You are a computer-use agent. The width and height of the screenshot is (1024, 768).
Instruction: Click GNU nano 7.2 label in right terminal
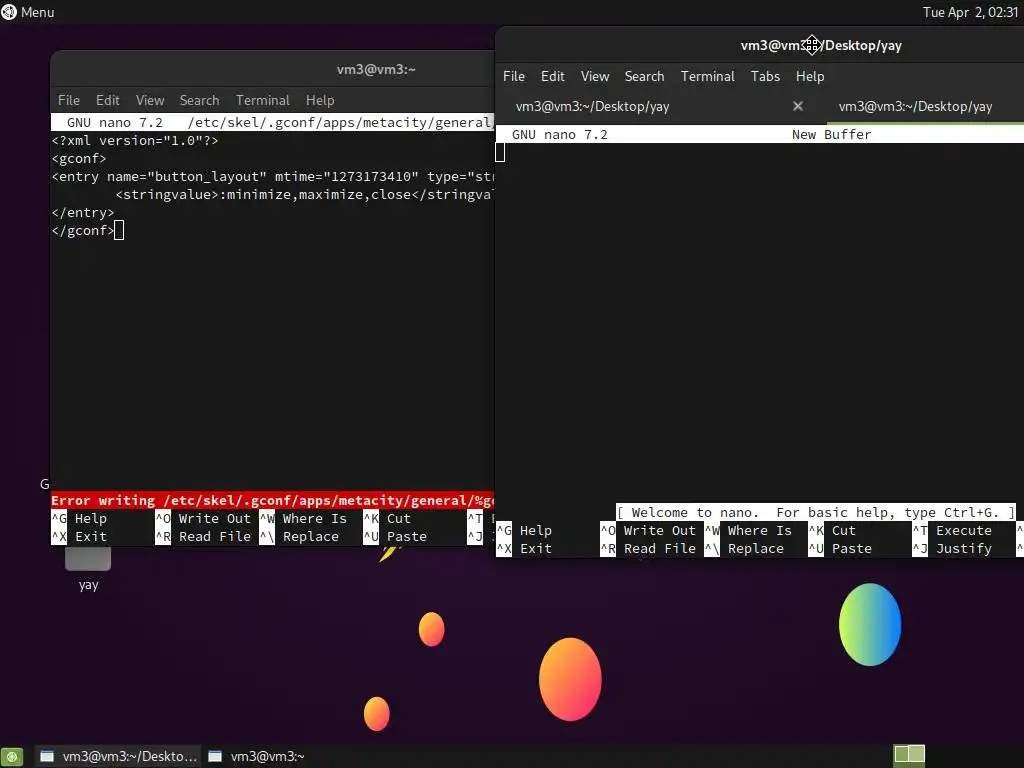[x=560, y=135]
